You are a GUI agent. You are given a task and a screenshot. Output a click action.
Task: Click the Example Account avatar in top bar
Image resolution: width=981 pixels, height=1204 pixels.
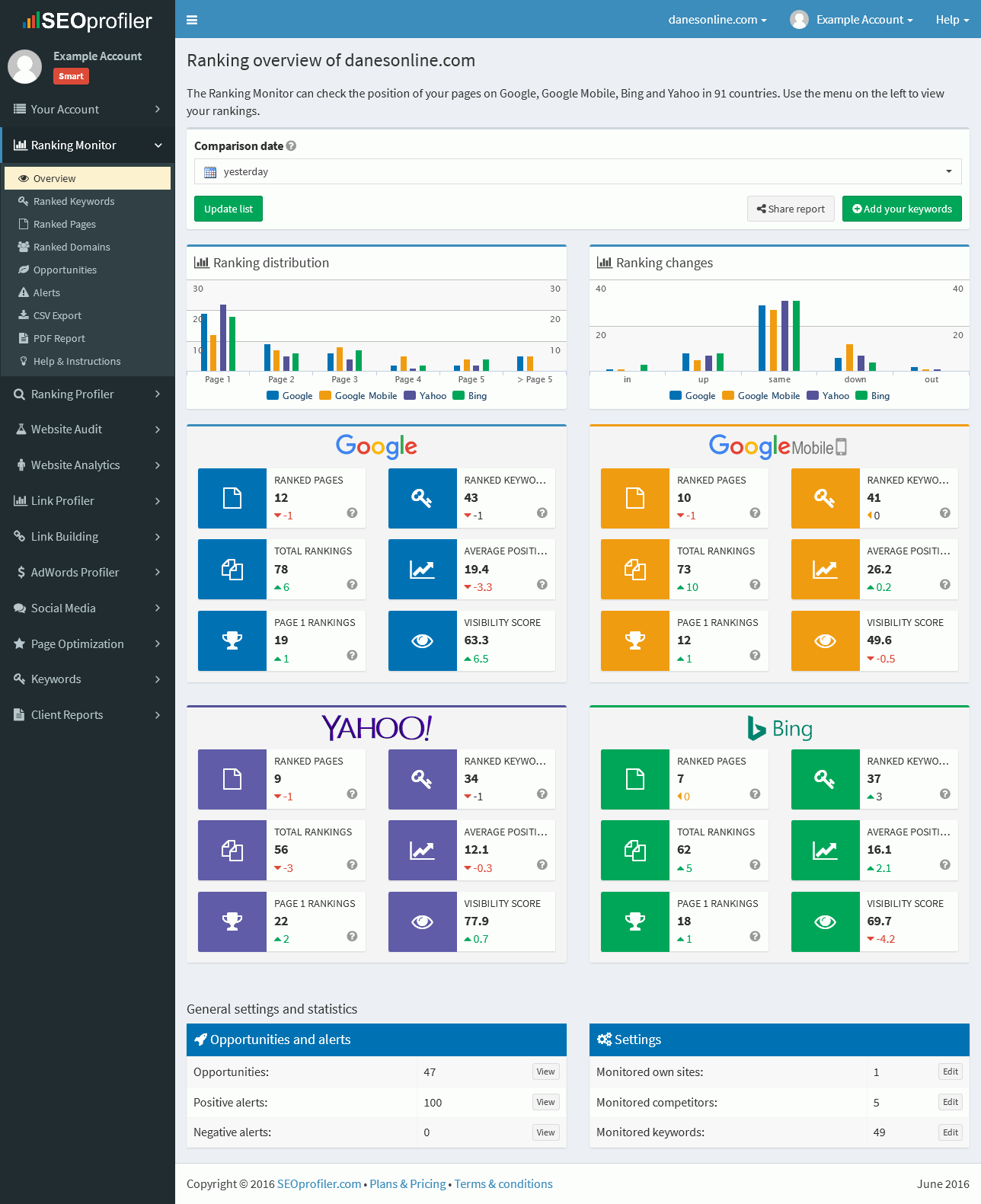pyautogui.click(x=799, y=20)
